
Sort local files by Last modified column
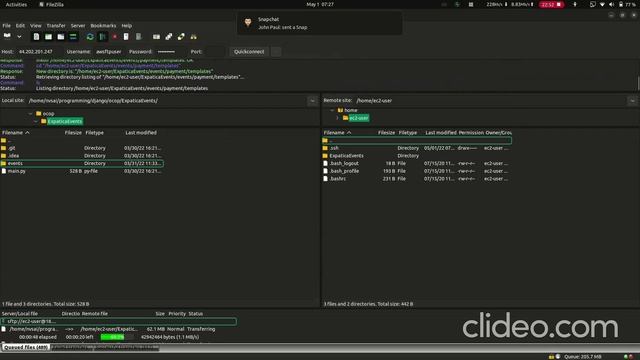click(x=141, y=133)
